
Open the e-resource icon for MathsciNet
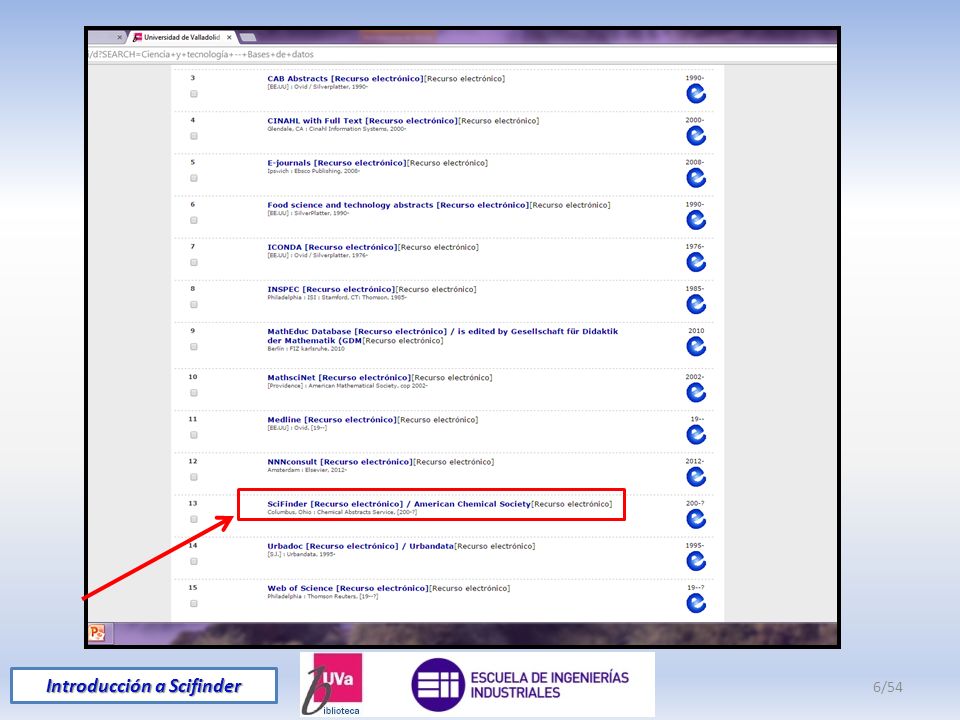pos(696,393)
